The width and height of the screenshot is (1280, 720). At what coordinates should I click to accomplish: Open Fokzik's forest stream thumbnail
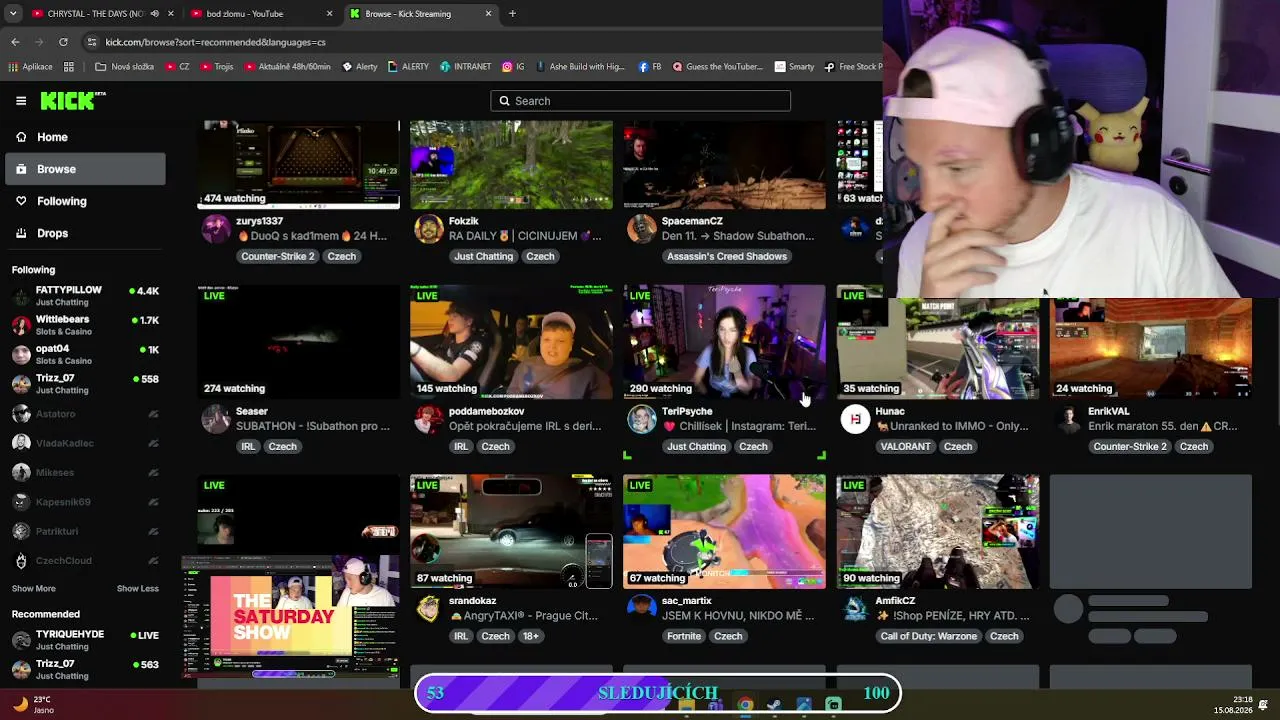click(x=511, y=165)
